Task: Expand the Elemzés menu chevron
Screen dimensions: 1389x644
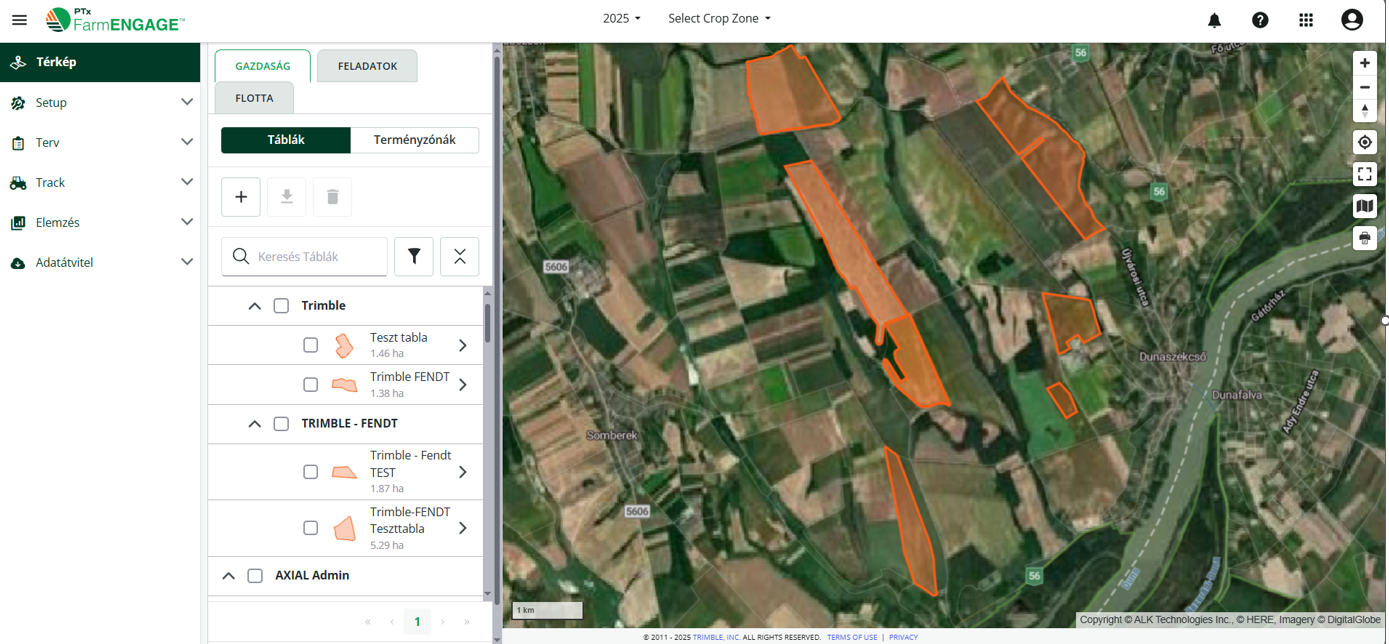Action: pos(187,222)
